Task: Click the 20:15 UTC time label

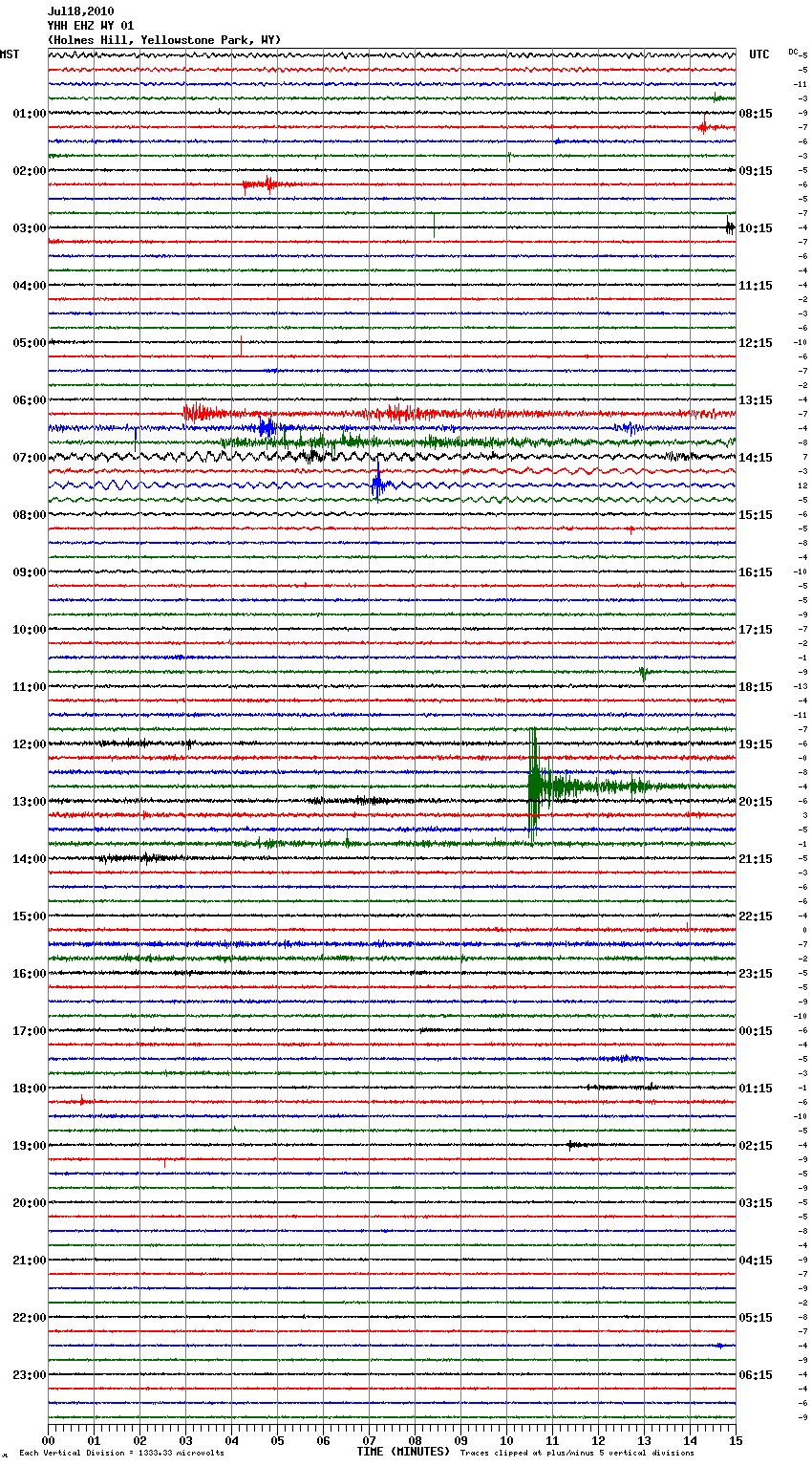Action: tap(756, 802)
